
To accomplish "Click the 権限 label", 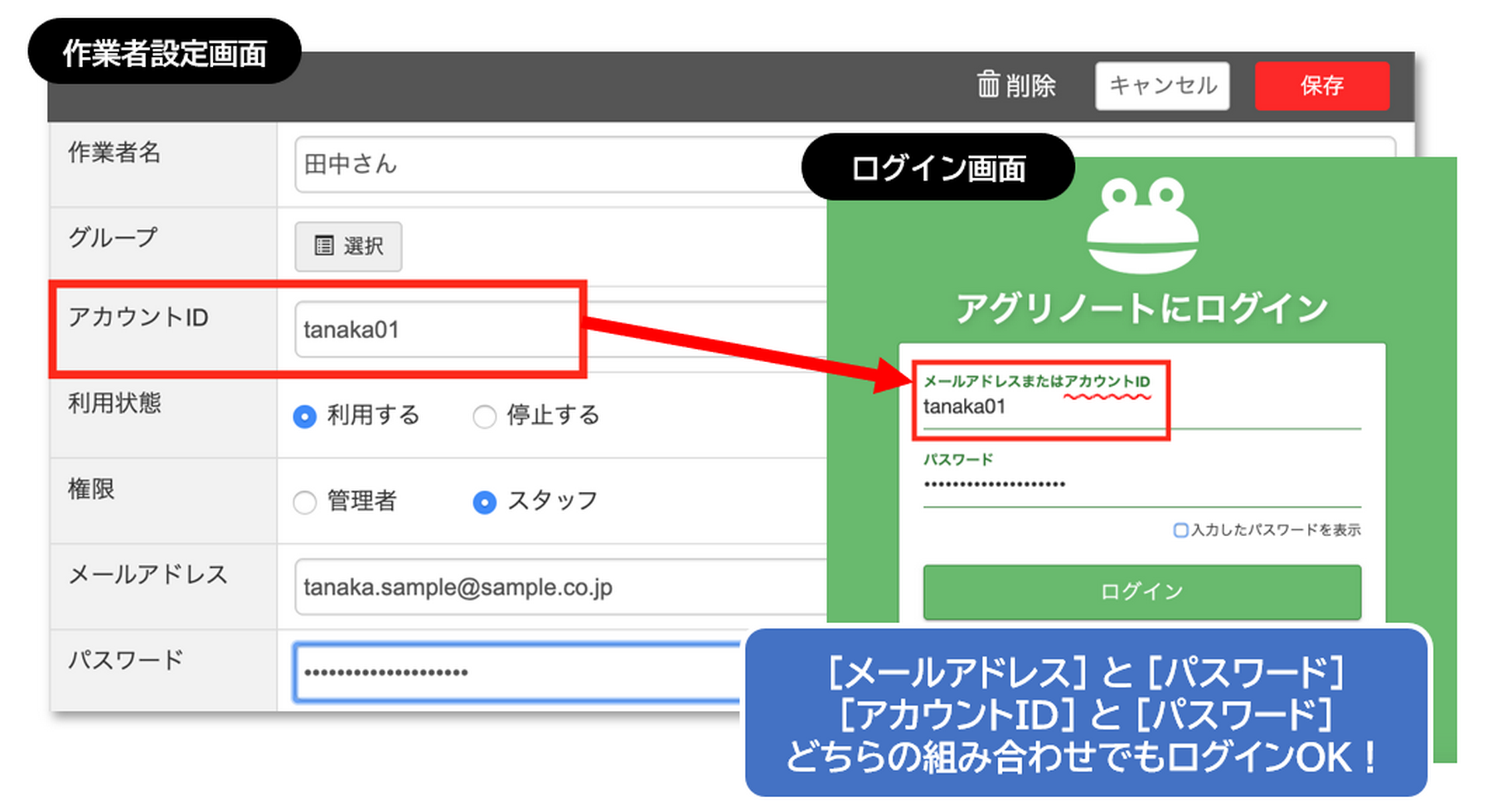I will [x=91, y=489].
